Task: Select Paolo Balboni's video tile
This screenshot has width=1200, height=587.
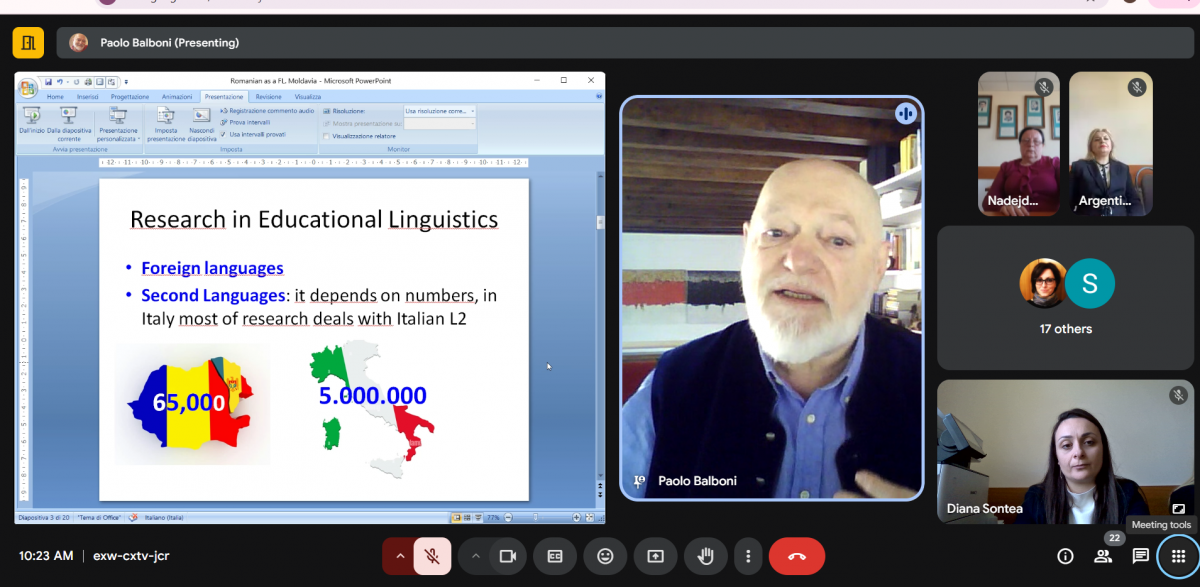Action: [770, 297]
